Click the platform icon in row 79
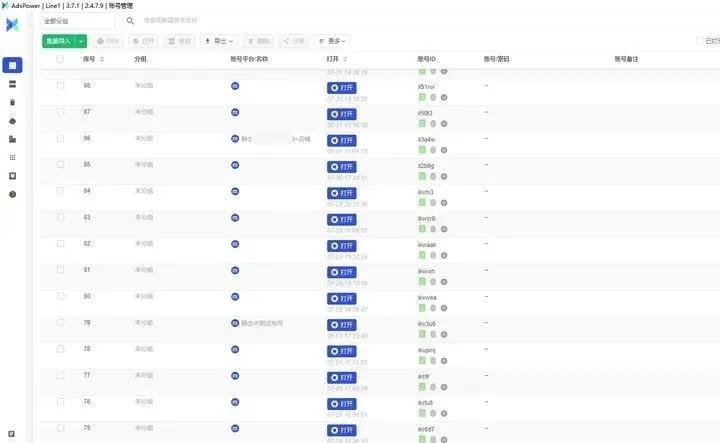This screenshot has height=443, width=720. click(x=235, y=323)
